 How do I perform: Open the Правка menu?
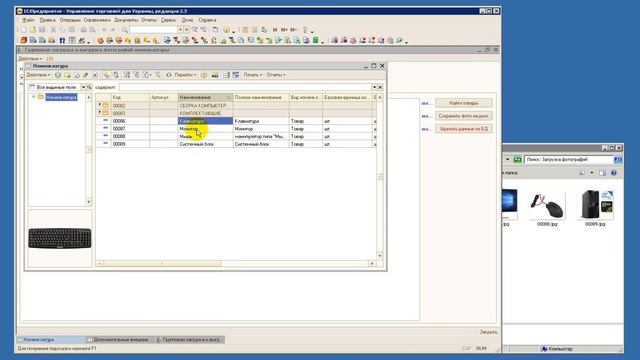[48, 20]
